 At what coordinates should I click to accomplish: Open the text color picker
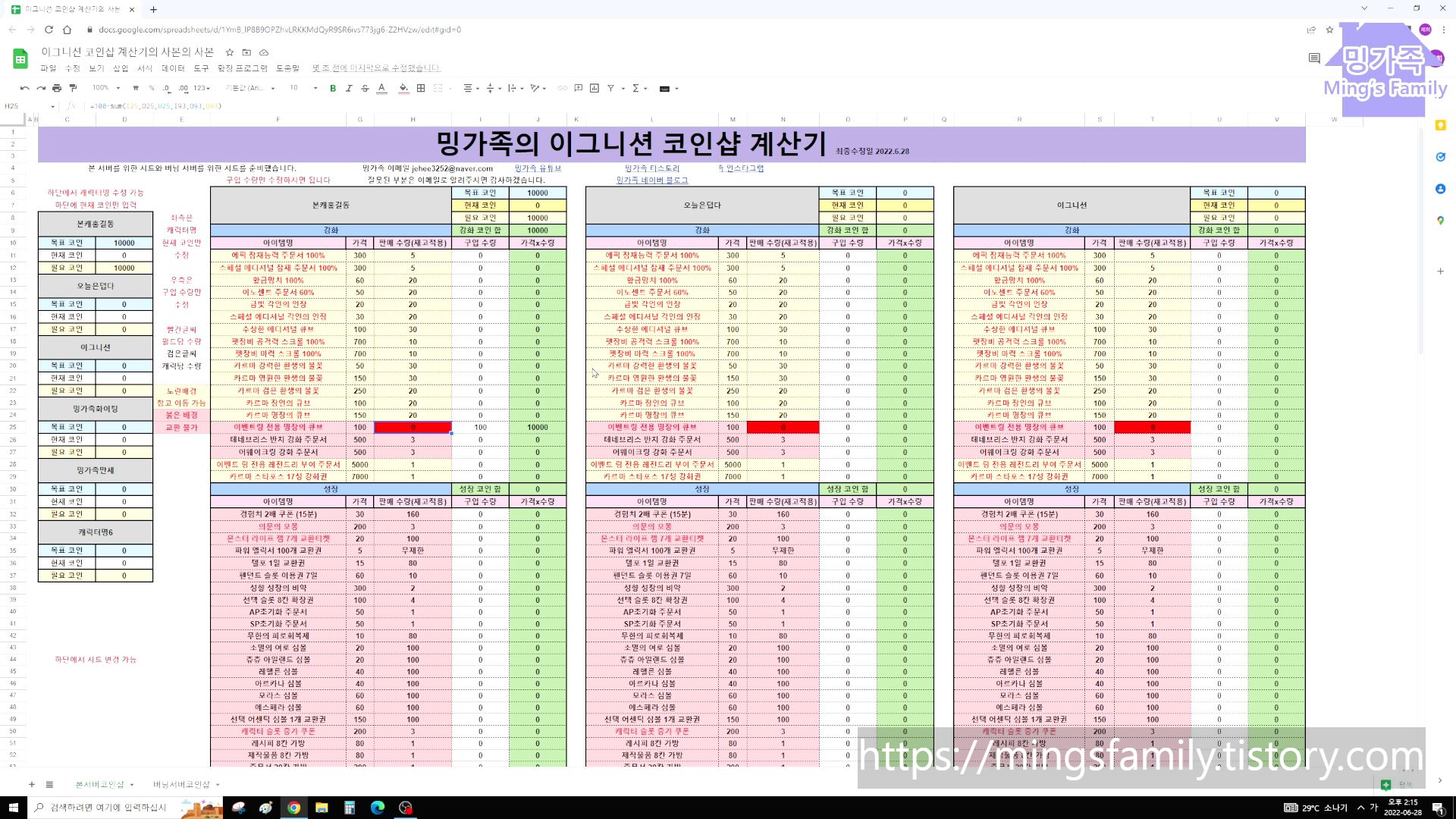(381, 88)
